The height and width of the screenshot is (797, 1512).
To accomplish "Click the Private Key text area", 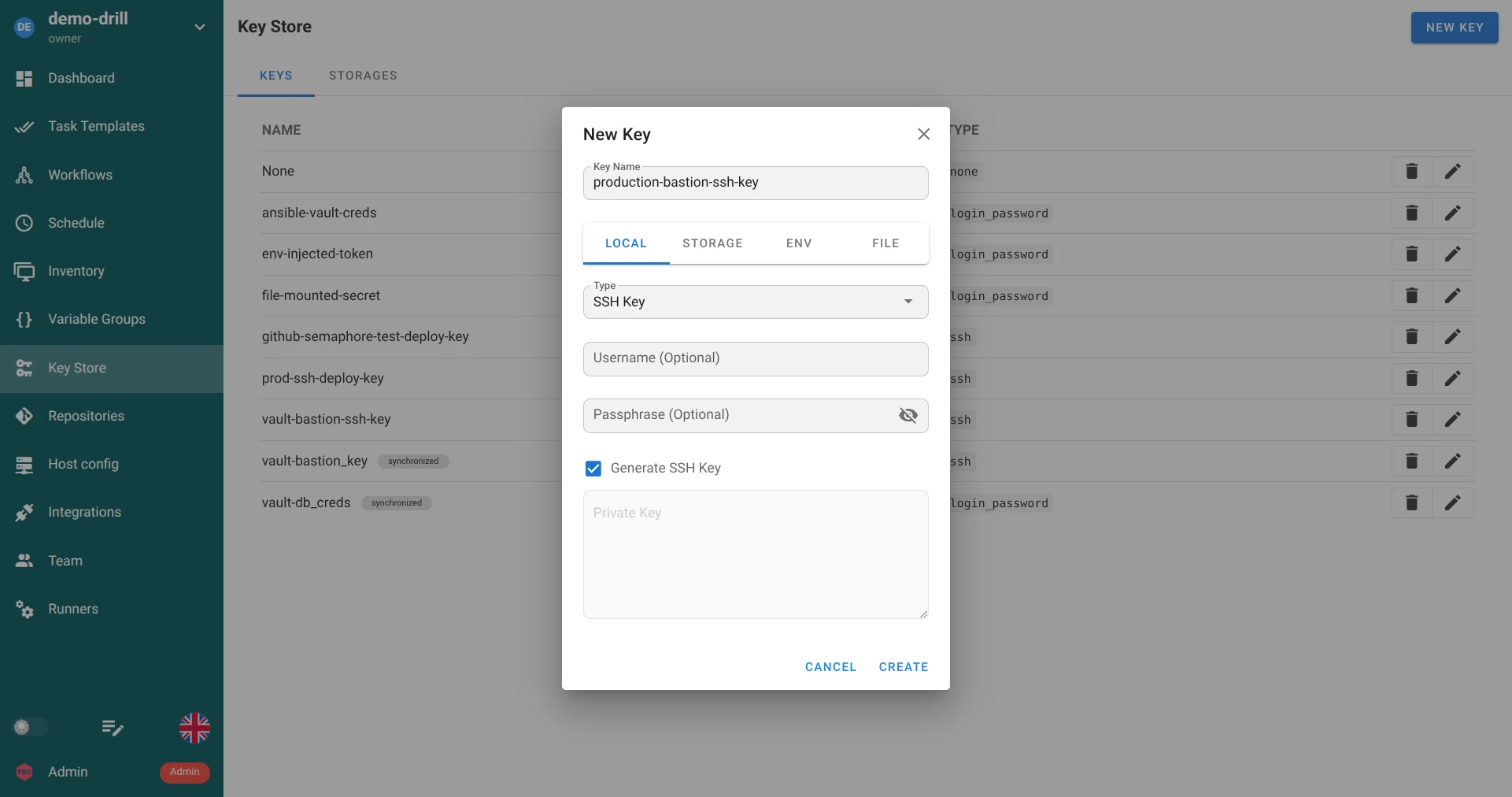I will coord(756,554).
